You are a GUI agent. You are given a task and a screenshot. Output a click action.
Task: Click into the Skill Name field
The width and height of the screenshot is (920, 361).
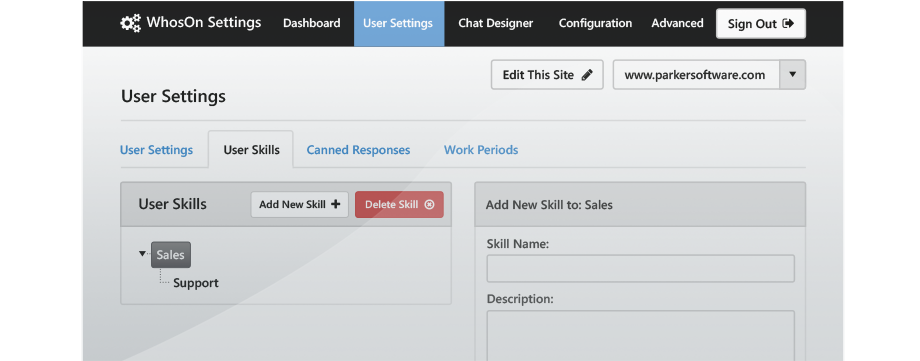[x=640, y=268]
